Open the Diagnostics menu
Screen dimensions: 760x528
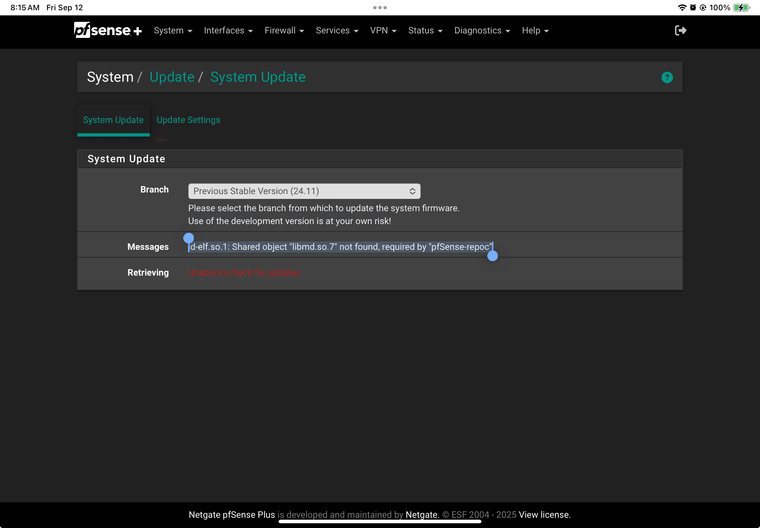(x=482, y=31)
